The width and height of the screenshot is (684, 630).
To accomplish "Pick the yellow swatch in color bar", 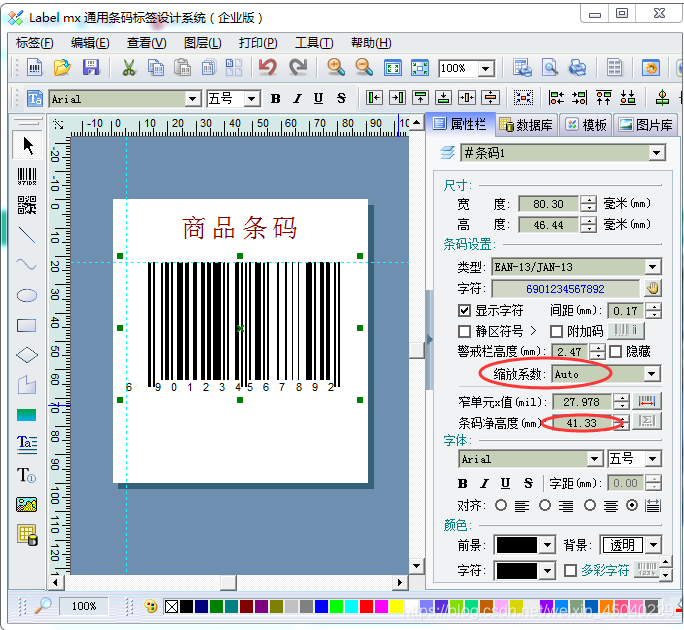I will [396, 606].
